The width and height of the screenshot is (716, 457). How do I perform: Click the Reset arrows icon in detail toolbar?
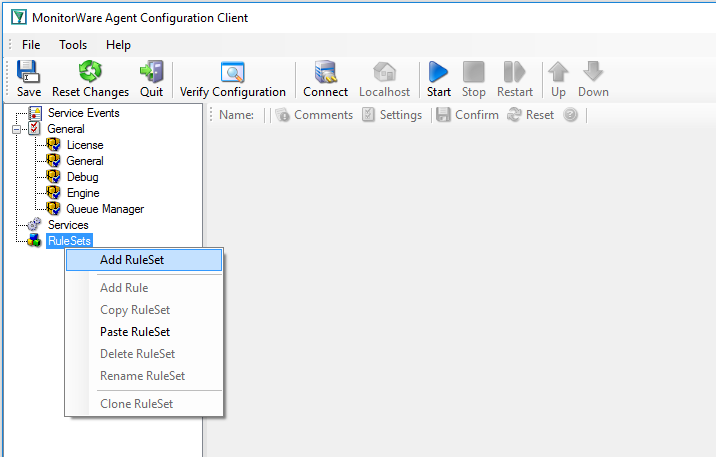[514, 115]
